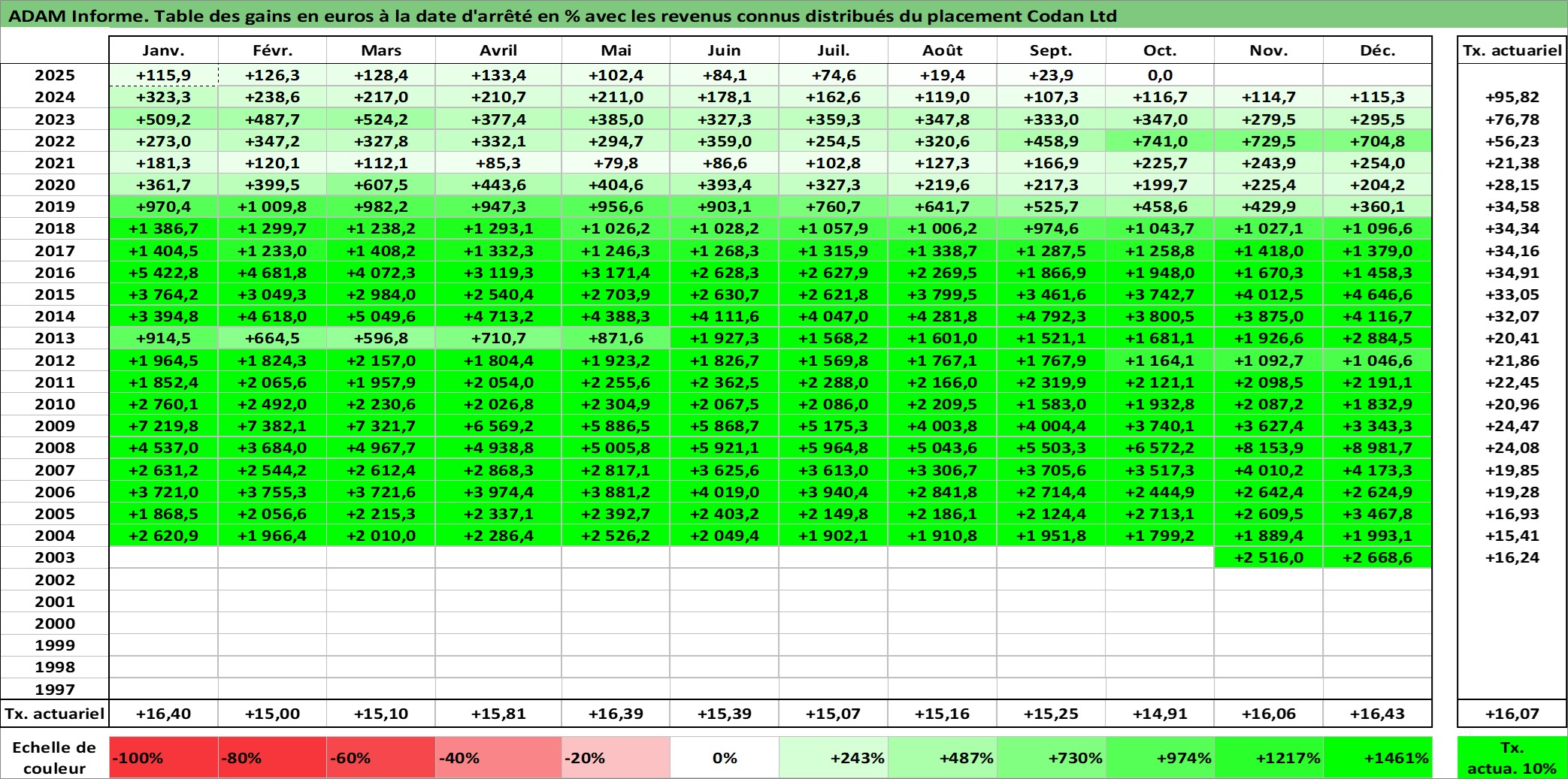Select the Oct. column header
The width and height of the screenshot is (1568, 779).
1160,50
